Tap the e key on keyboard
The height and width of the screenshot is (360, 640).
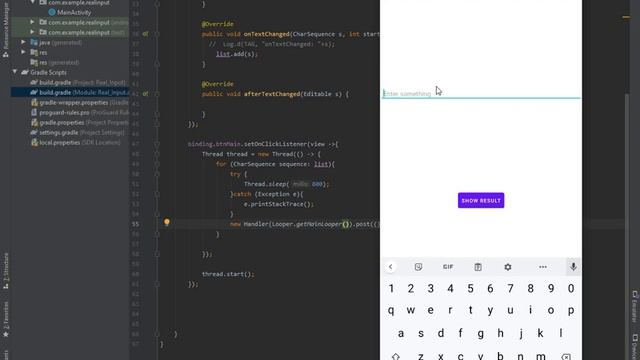coord(430,311)
